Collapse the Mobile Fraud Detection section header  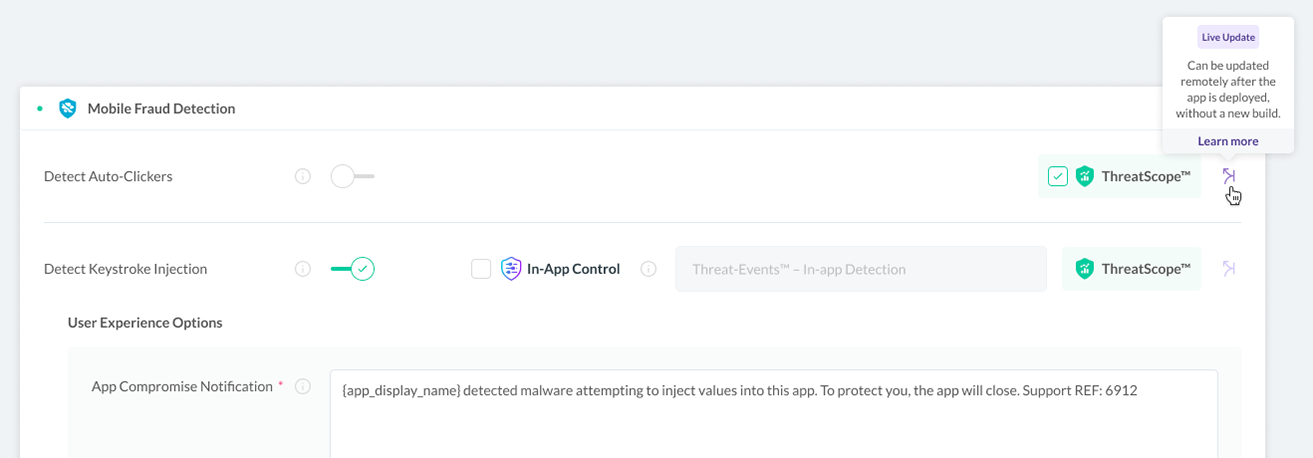(x=642, y=109)
